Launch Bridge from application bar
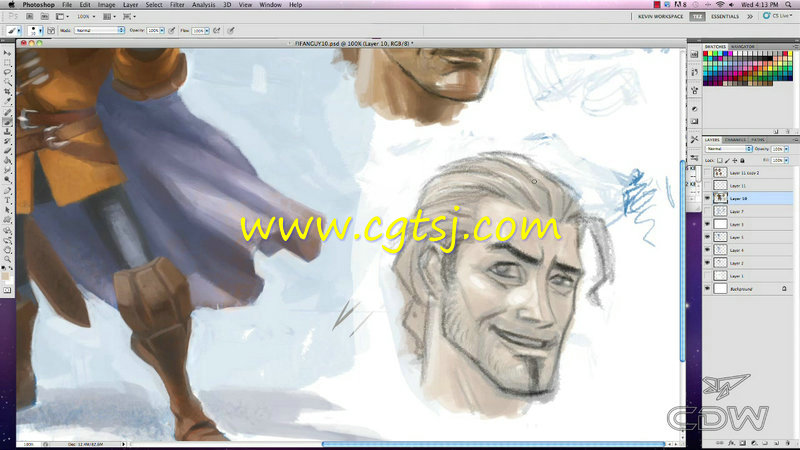This screenshot has height=450, width=800. 30,16
